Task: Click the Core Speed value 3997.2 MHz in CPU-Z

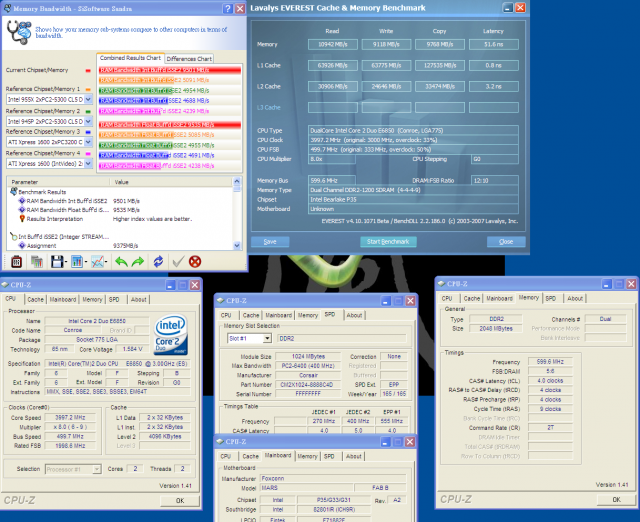Action: click(x=70, y=418)
